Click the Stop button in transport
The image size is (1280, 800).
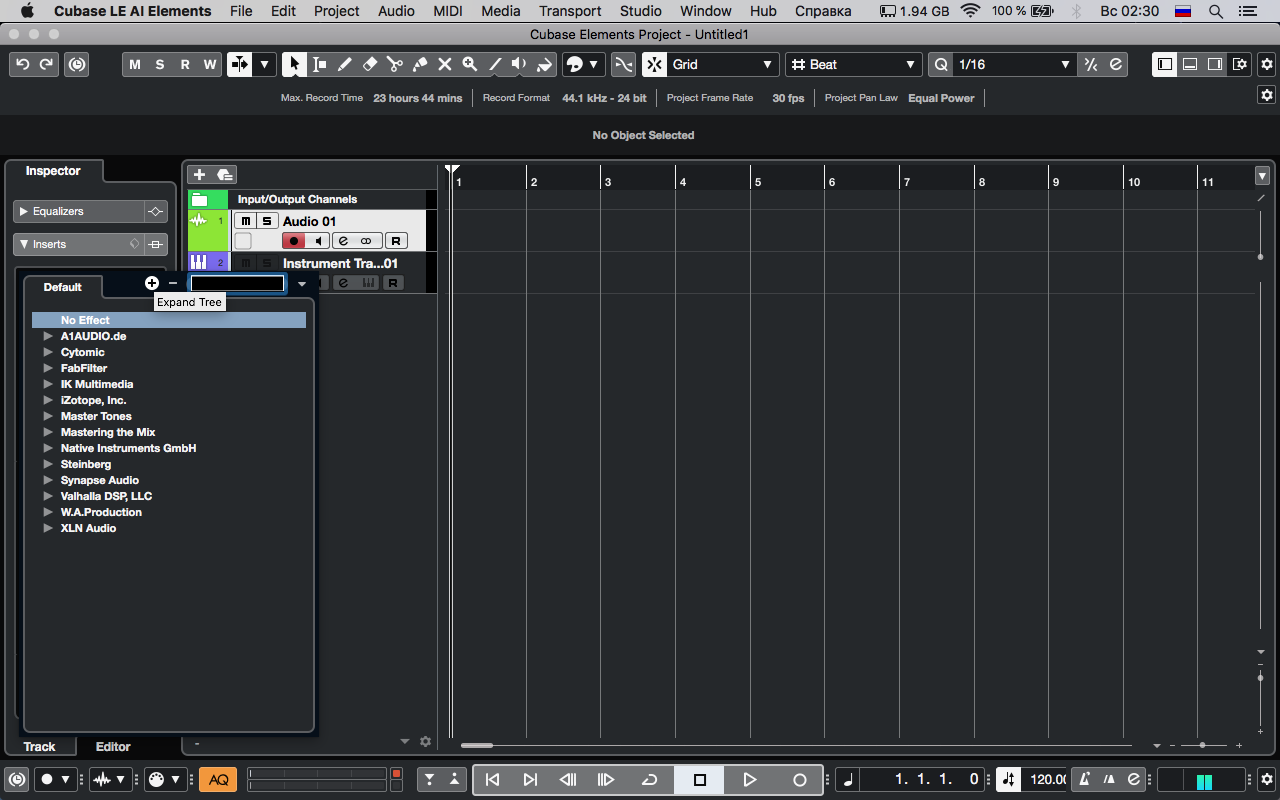(x=700, y=780)
